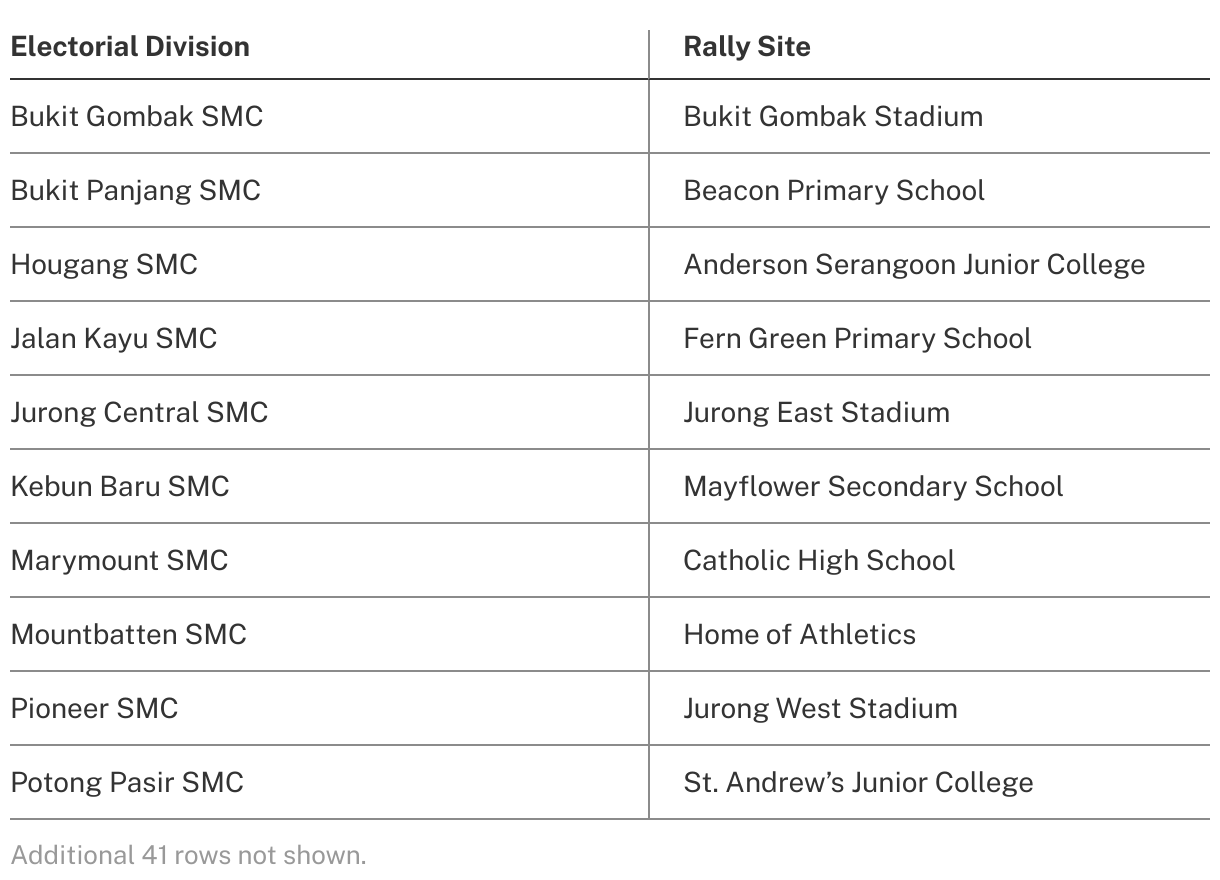The image size is (1220, 880).
Task: Click the Potong Pasir SMC cell
Action: coord(127,782)
